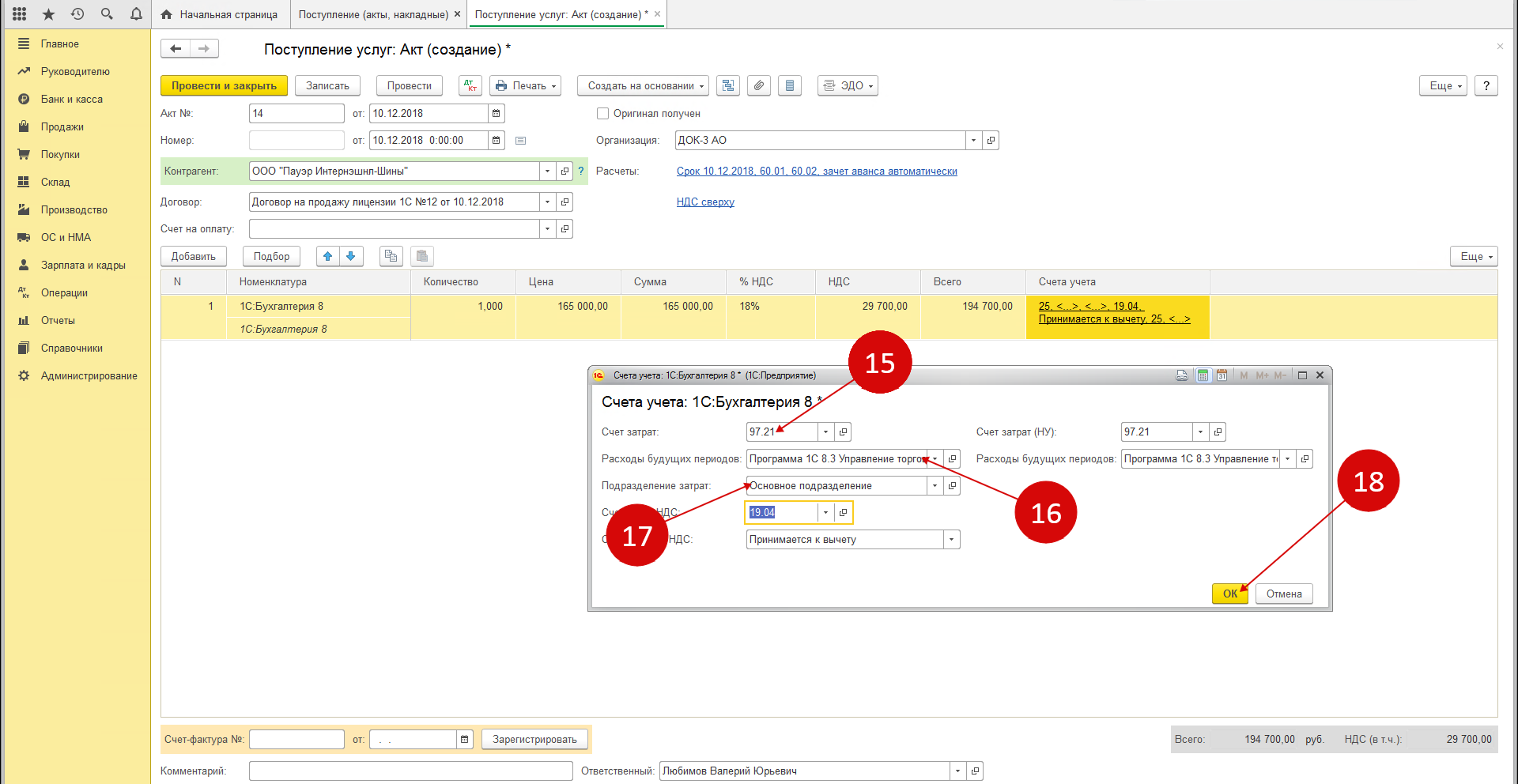Image resolution: width=1518 pixels, height=784 pixels.
Task: Close the Поступление услуг tab
Action: [658, 14]
